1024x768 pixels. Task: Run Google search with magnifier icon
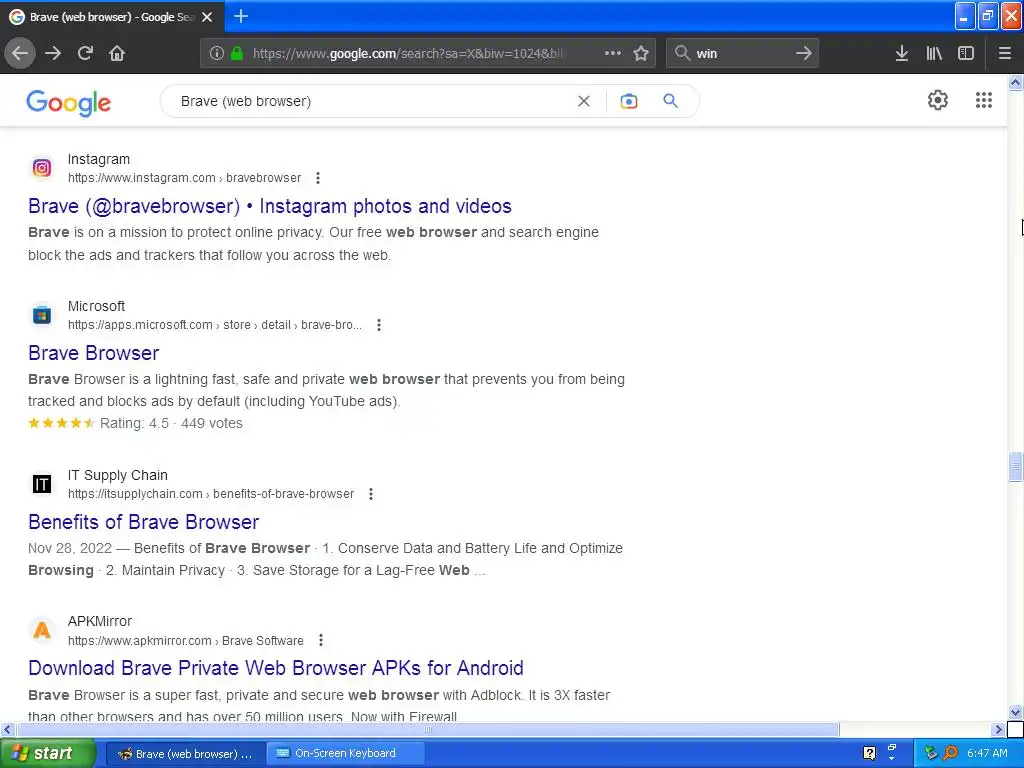point(670,101)
